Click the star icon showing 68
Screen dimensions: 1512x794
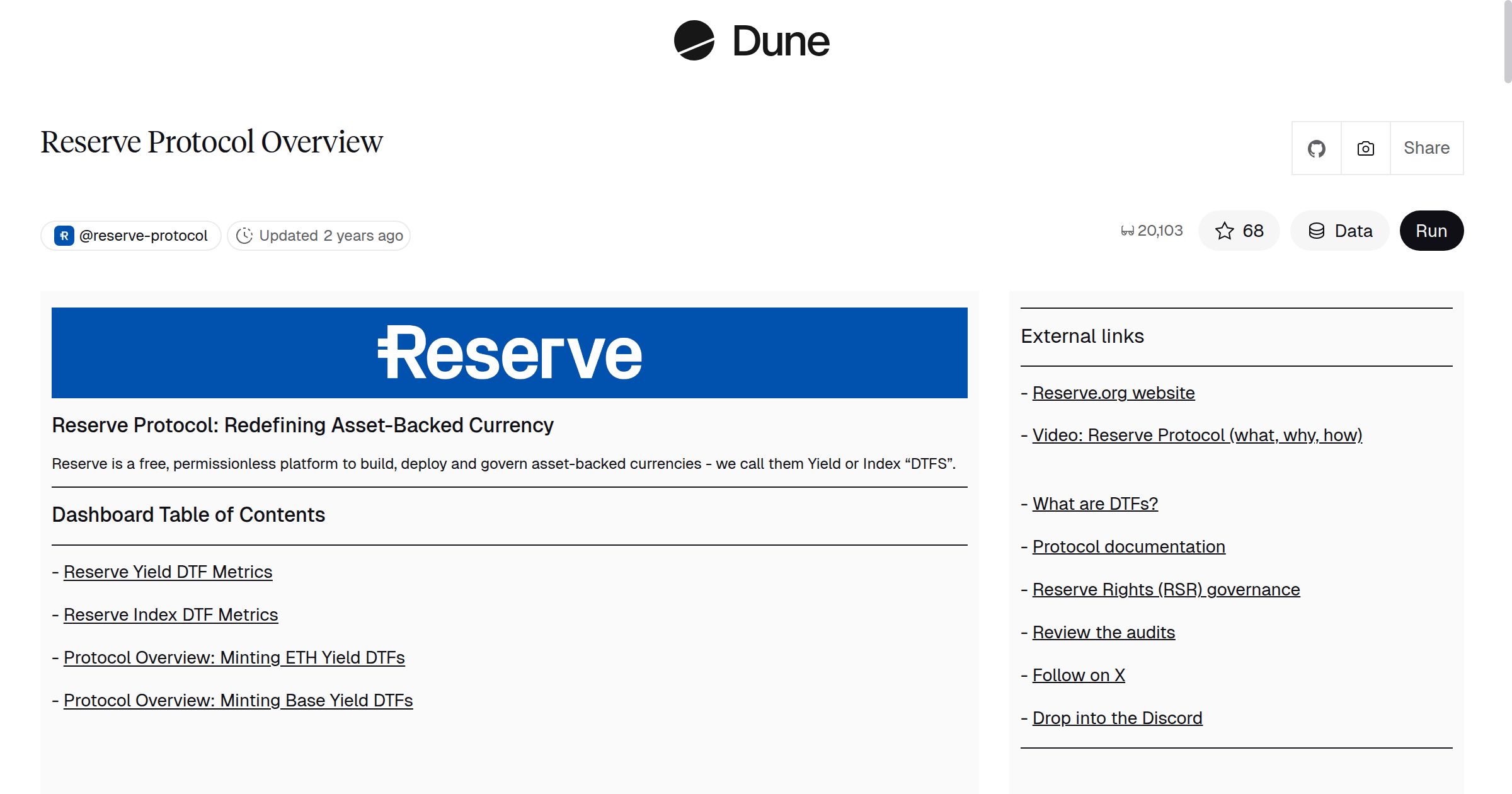[1224, 231]
